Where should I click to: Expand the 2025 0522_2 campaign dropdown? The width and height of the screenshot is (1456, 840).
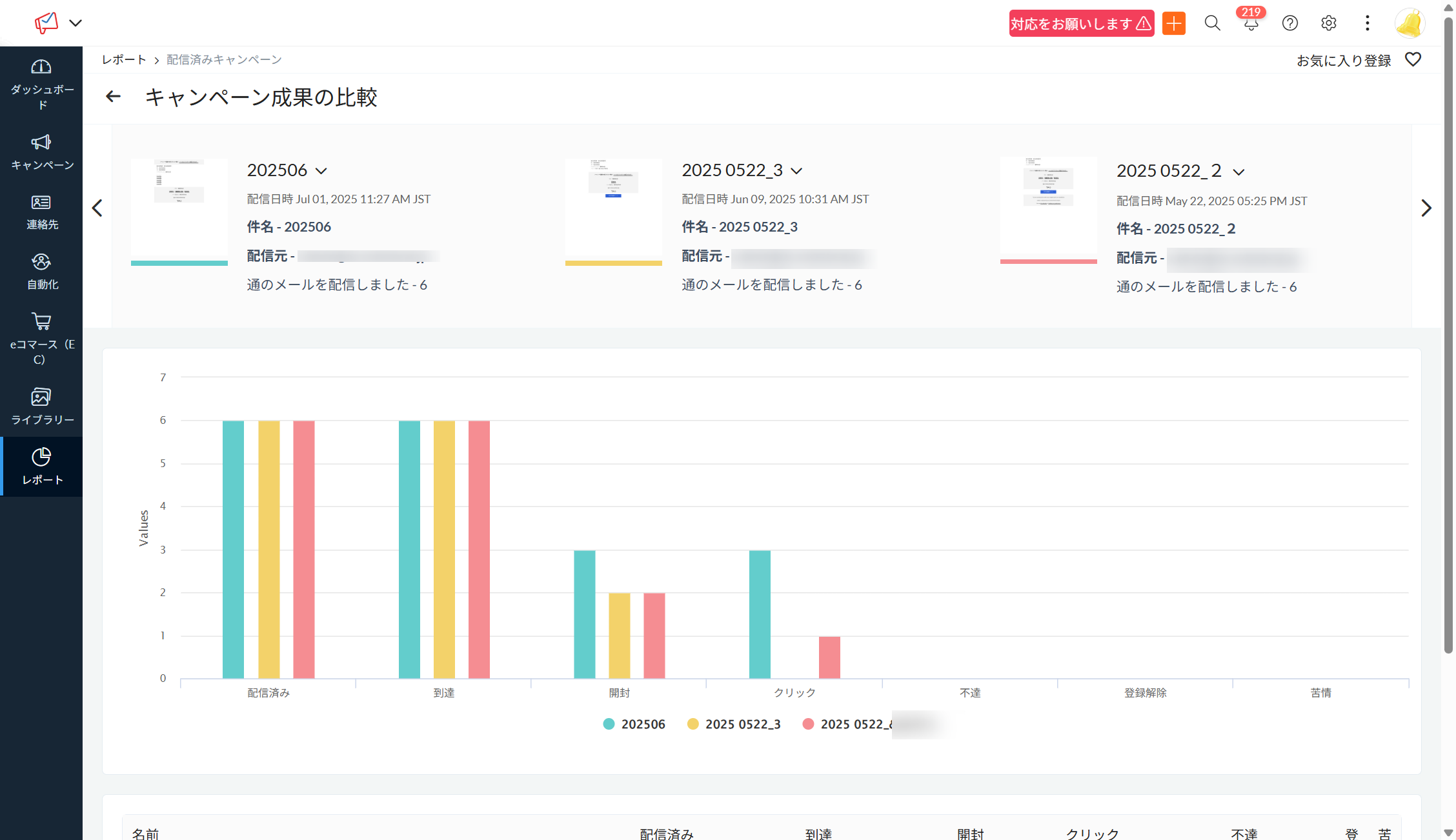pyautogui.click(x=1239, y=172)
